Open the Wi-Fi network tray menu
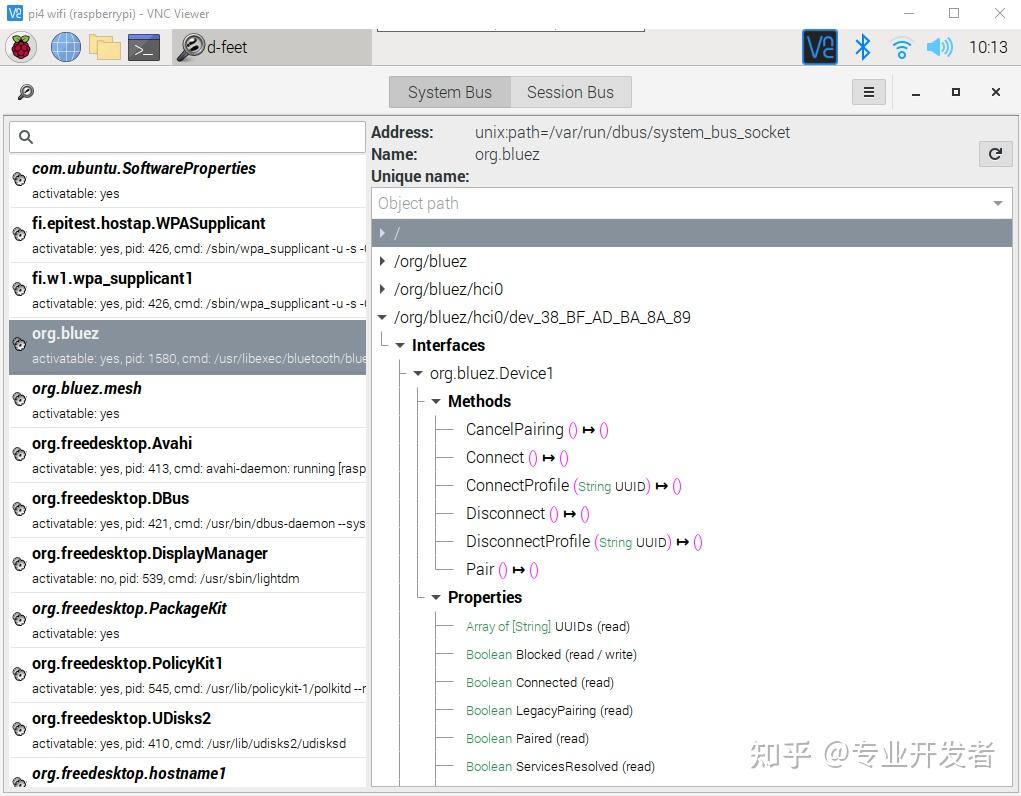1021x796 pixels. [x=902, y=48]
